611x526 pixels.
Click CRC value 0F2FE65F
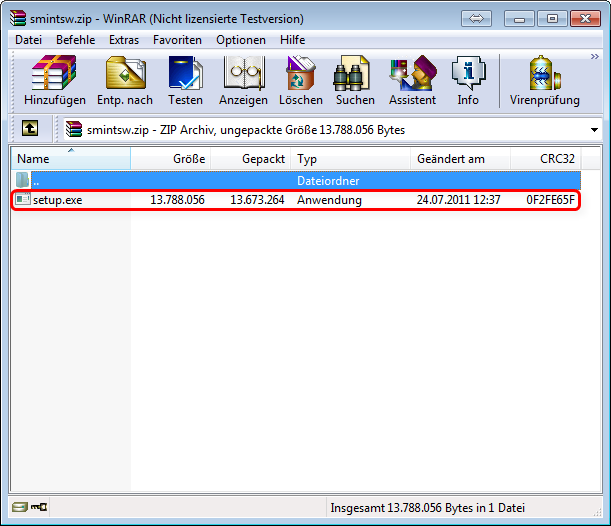point(550,200)
